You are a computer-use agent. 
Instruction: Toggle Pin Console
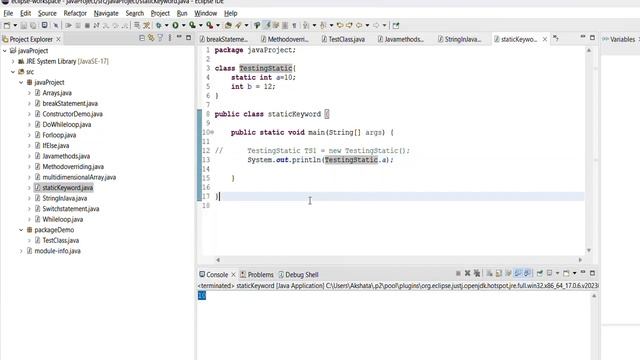[x=540, y=273]
